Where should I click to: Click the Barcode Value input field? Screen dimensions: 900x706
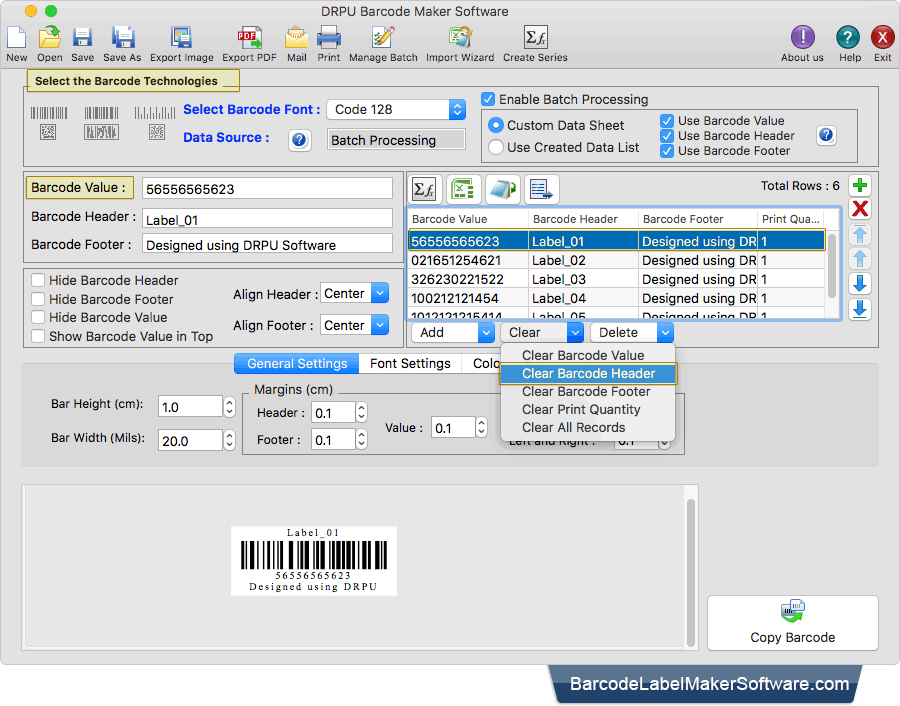click(x=267, y=189)
